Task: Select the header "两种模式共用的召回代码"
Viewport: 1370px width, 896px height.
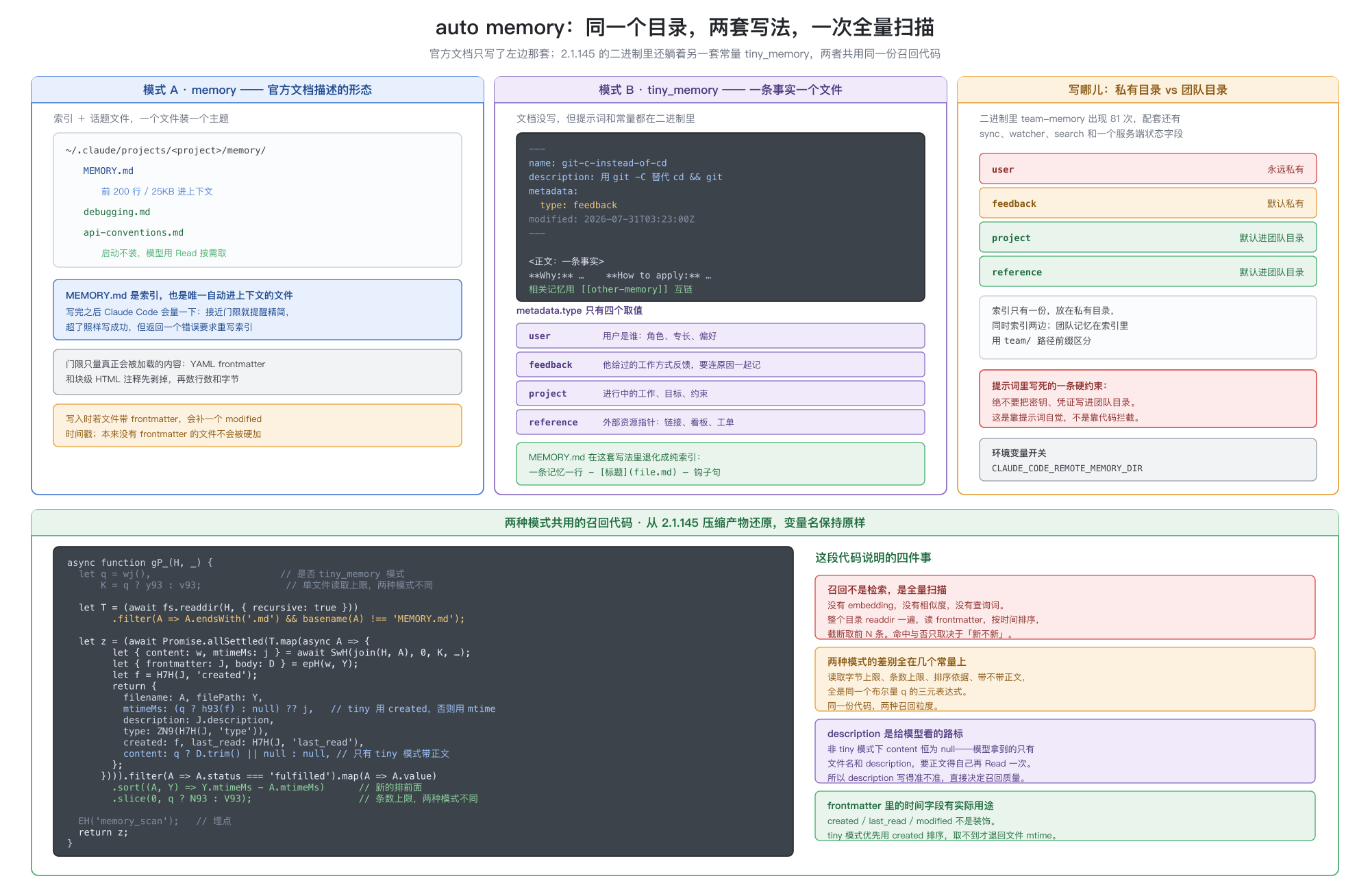Action: (685, 523)
